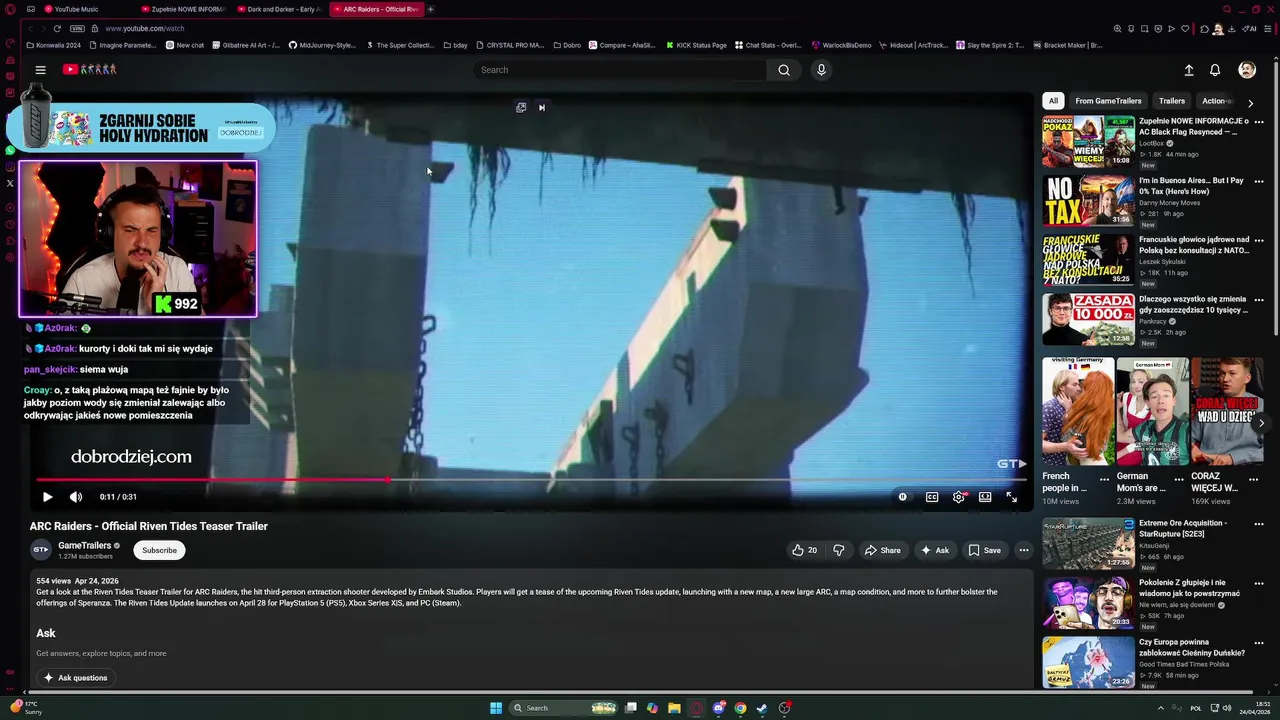Open the YouTube hamburger guide menu
Image resolution: width=1280 pixels, height=720 pixels.
pos(40,70)
